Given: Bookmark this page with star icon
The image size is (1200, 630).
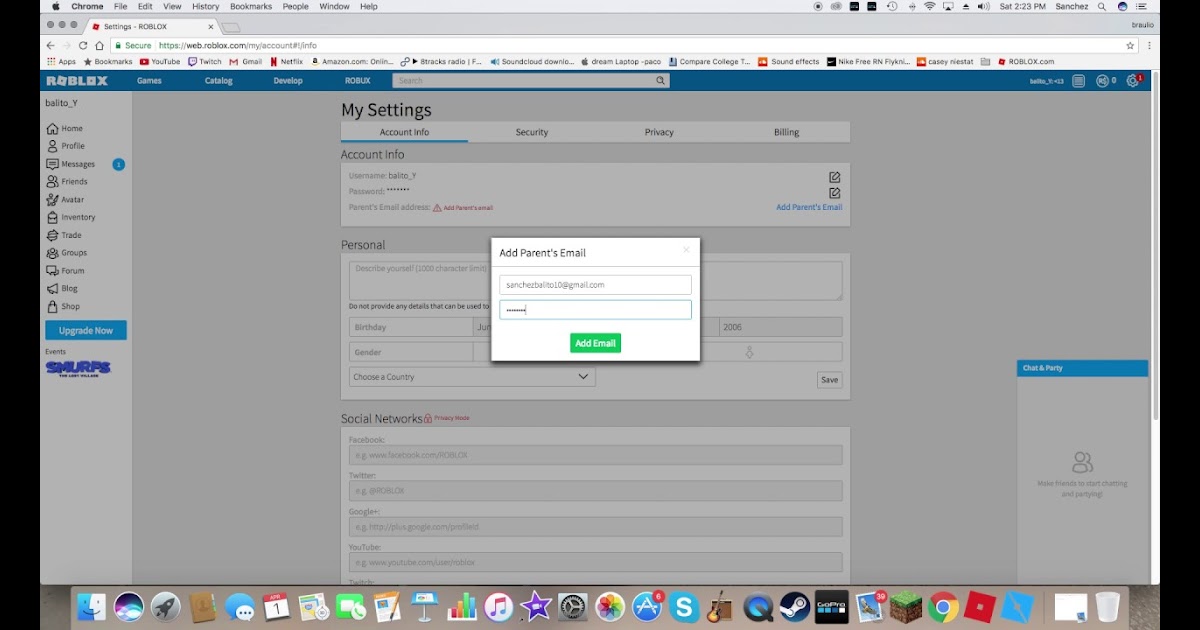Looking at the screenshot, I should click(1130, 45).
